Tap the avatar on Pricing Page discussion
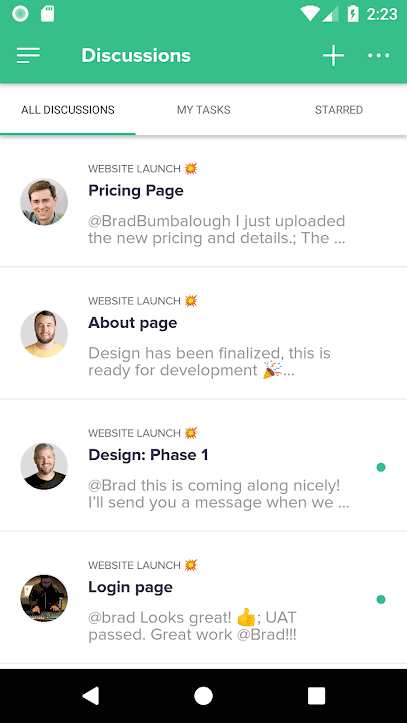407x723 pixels. point(44,202)
